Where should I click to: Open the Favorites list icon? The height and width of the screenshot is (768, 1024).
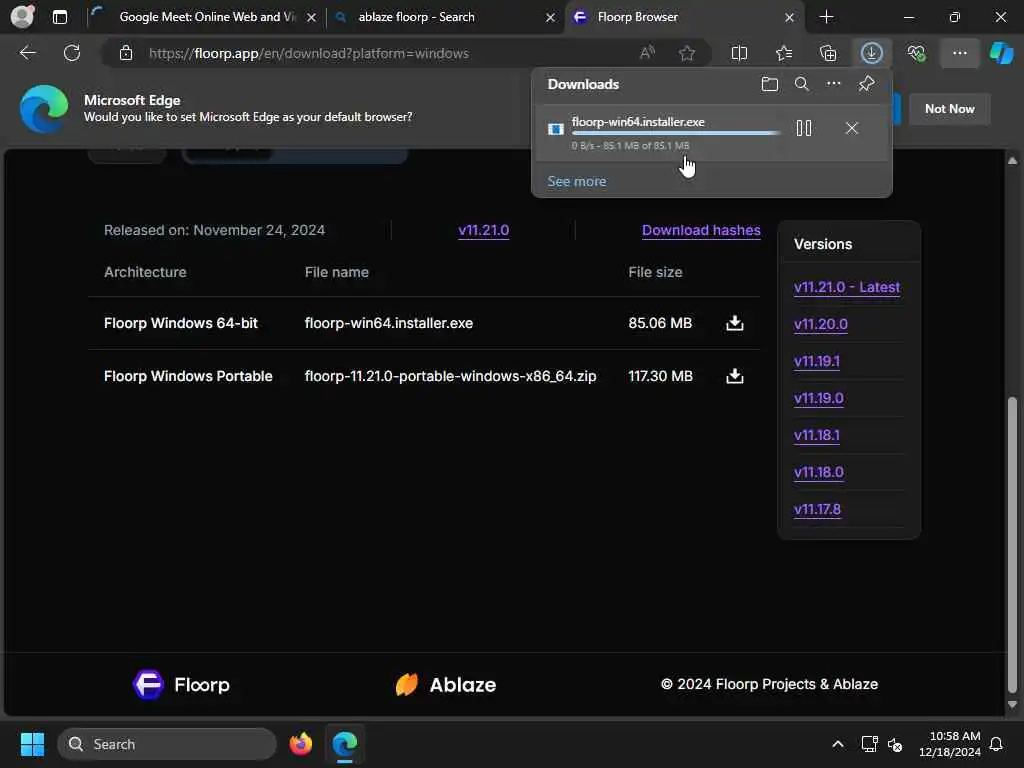point(784,53)
